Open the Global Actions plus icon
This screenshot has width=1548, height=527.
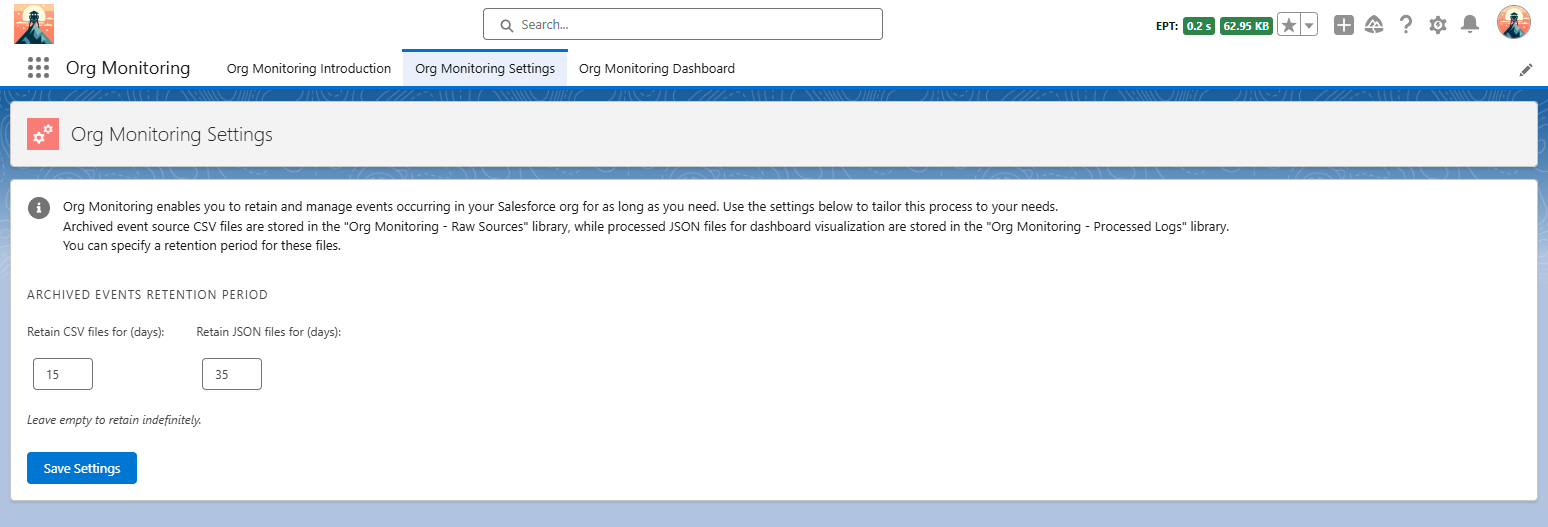click(1344, 25)
